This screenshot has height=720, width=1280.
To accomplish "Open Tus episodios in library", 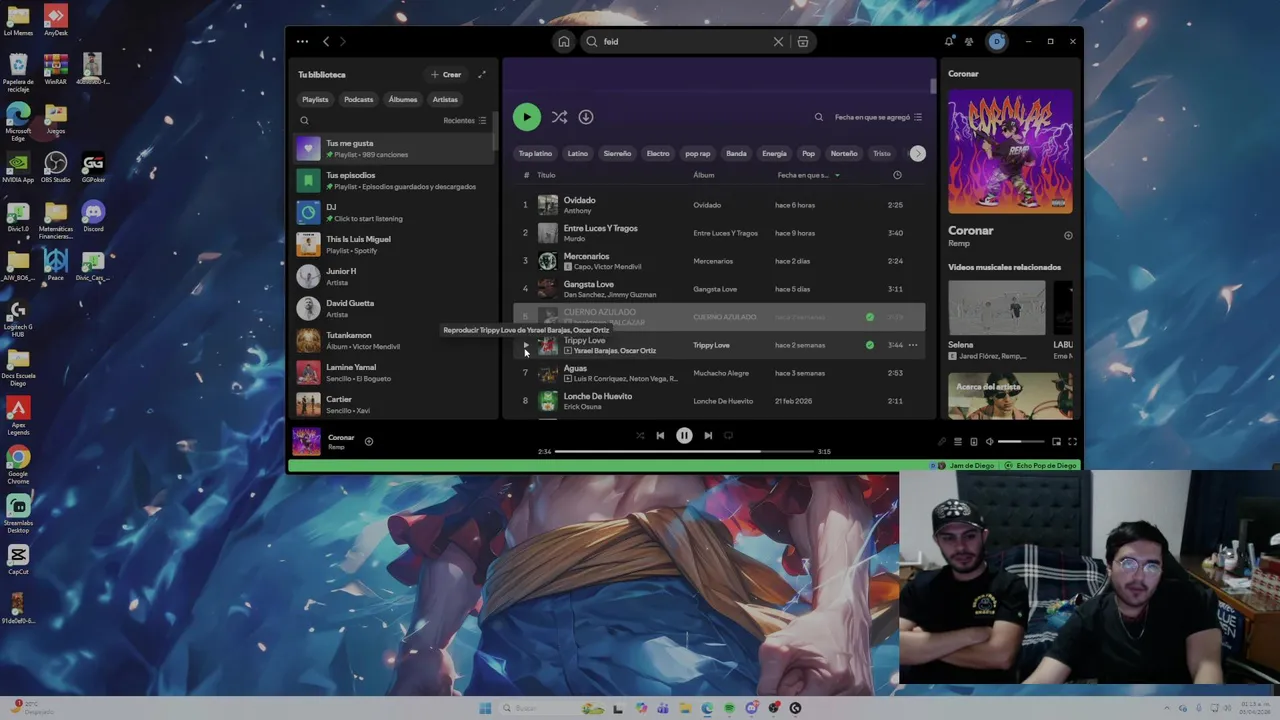I will 394,180.
